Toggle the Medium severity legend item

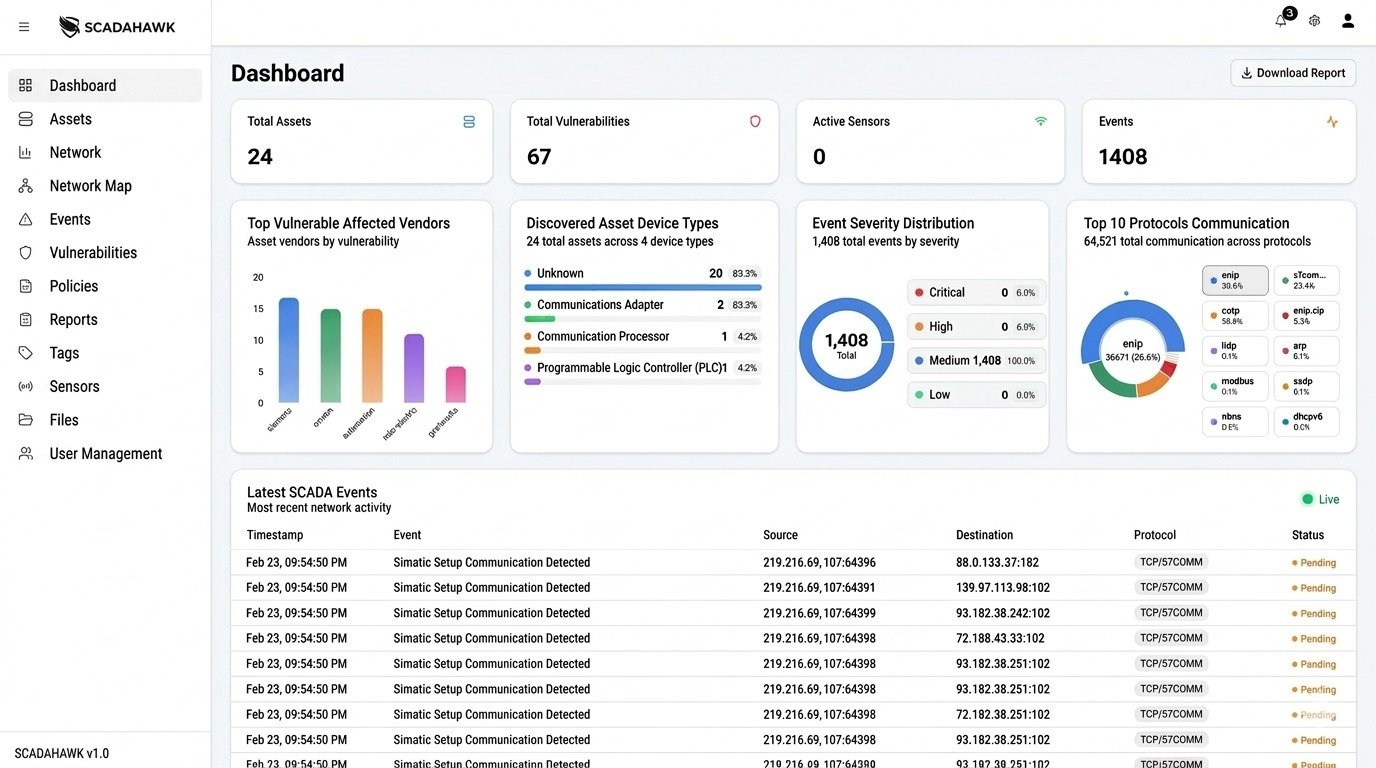(976, 361)
